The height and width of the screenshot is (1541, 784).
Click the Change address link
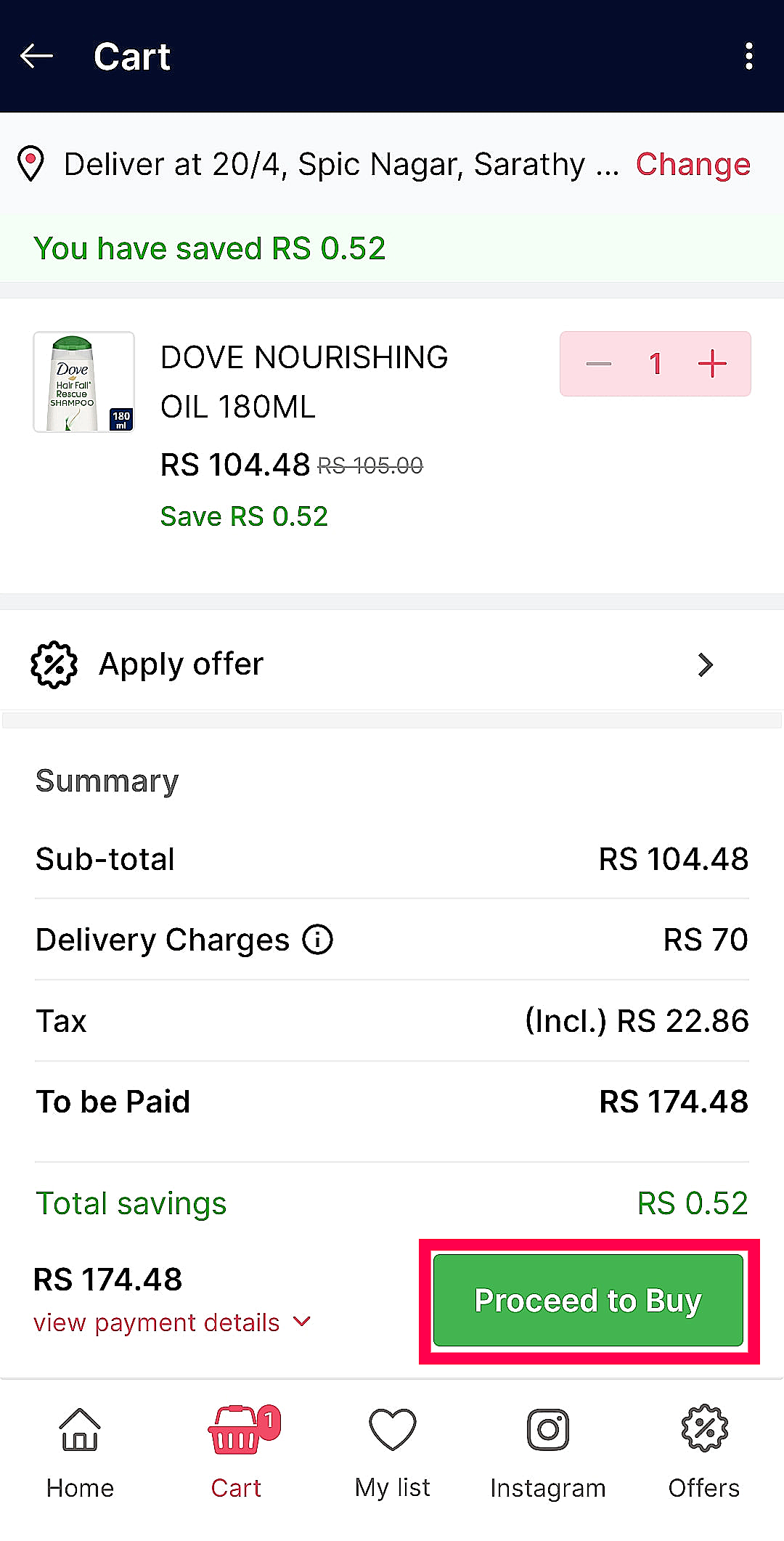(693, 164)
